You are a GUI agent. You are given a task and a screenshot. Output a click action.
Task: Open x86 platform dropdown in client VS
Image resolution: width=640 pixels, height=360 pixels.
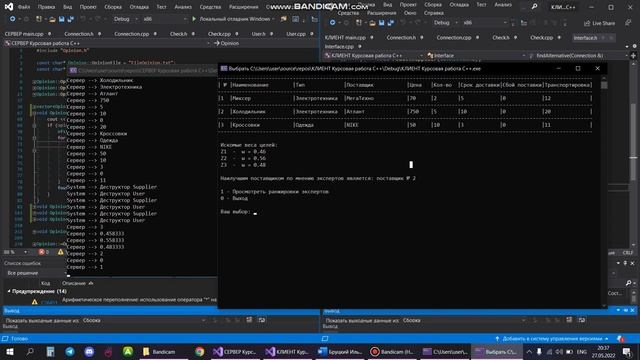pyautogui.click(x=485, y=23)
